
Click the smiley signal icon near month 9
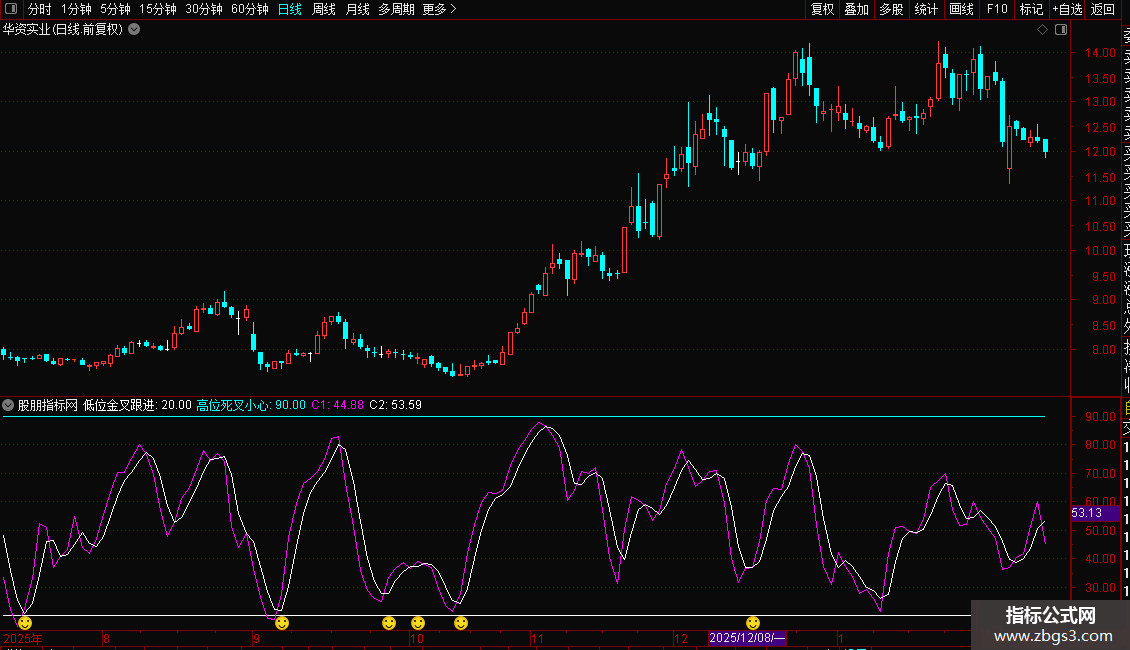tap(282, 623)
